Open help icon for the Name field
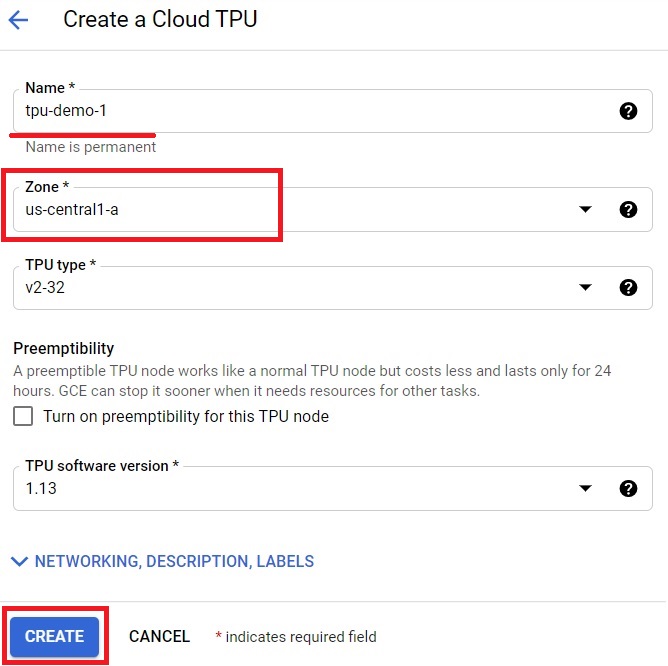The height and width of the screenshot is (666, 668). (x=628, y=111)
